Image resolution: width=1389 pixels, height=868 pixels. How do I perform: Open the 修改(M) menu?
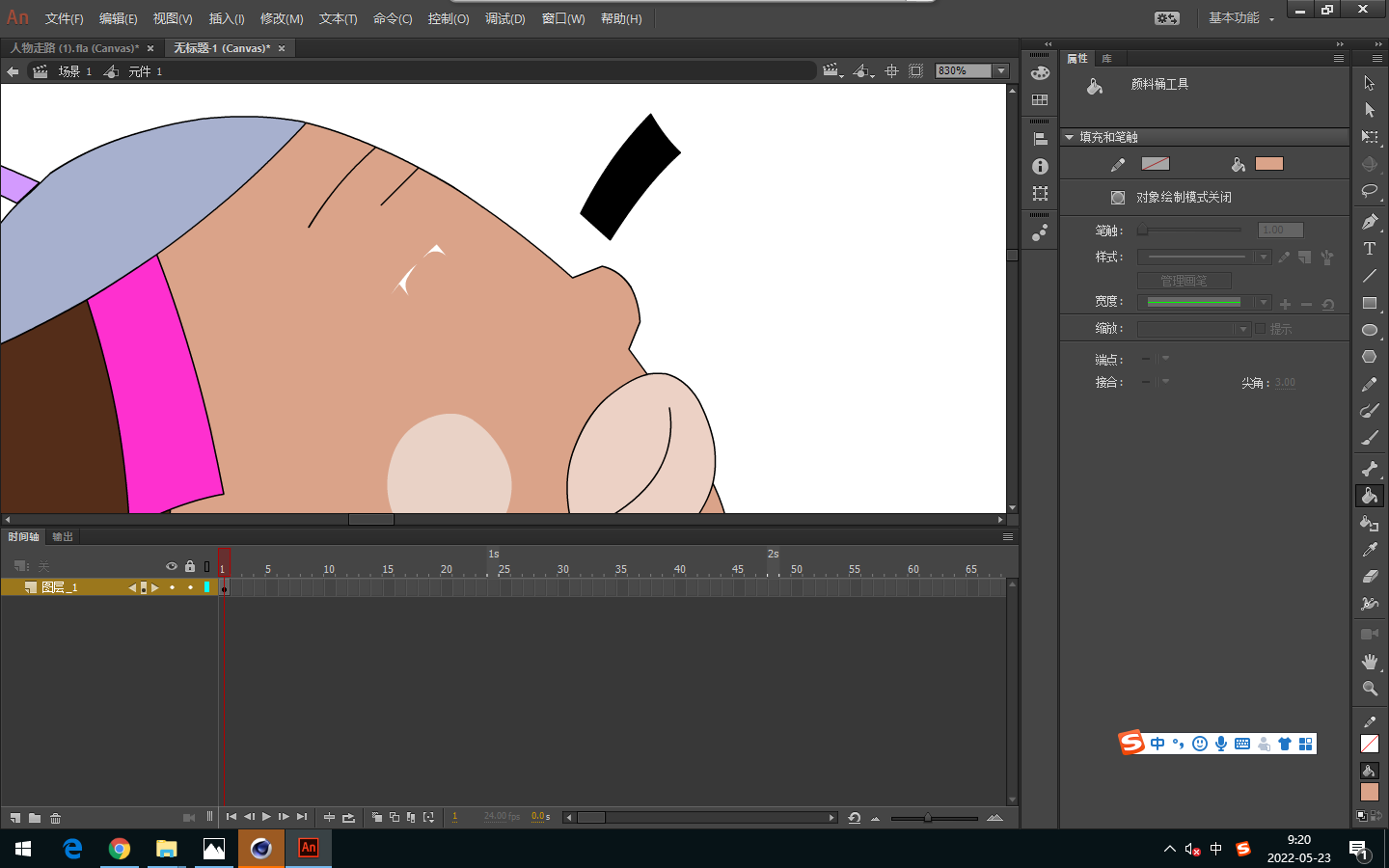[282, 18]
